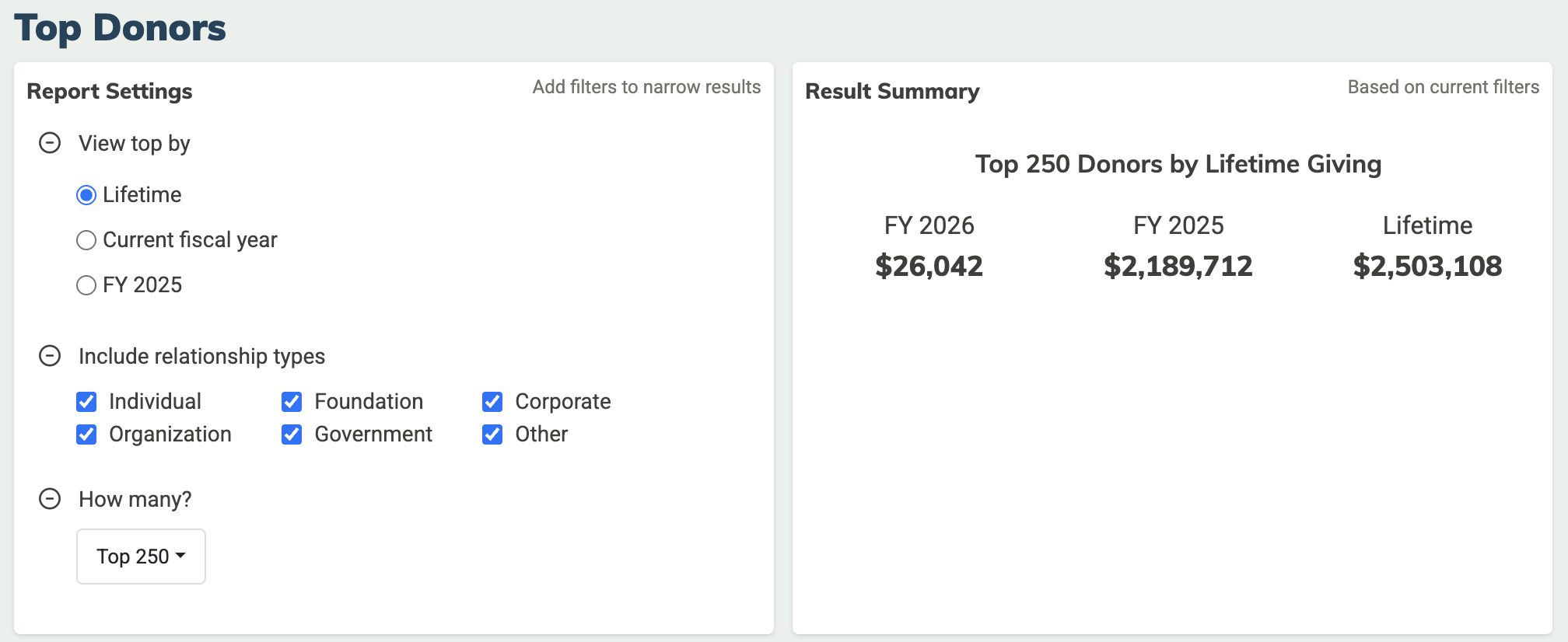Toggle the Corporate checkbox
Viewport: 1568px width, 642px height.
[x=492, y=402]
